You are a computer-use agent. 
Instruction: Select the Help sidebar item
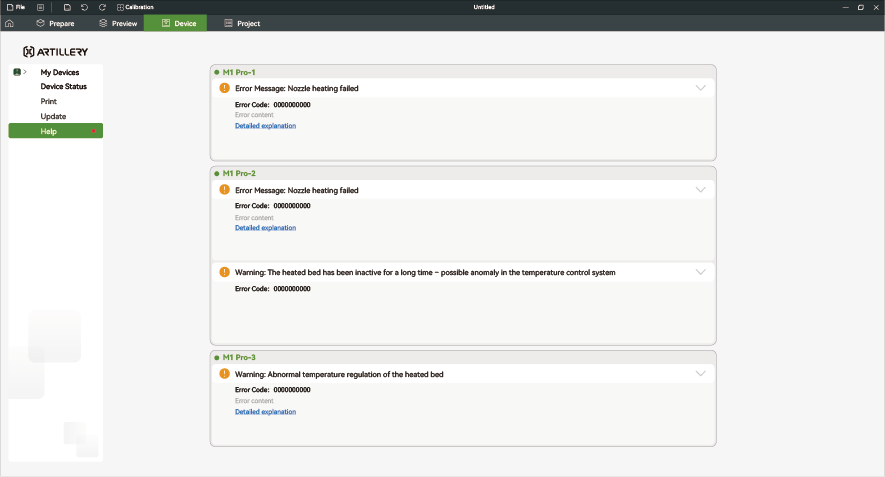tap(55, 131)
